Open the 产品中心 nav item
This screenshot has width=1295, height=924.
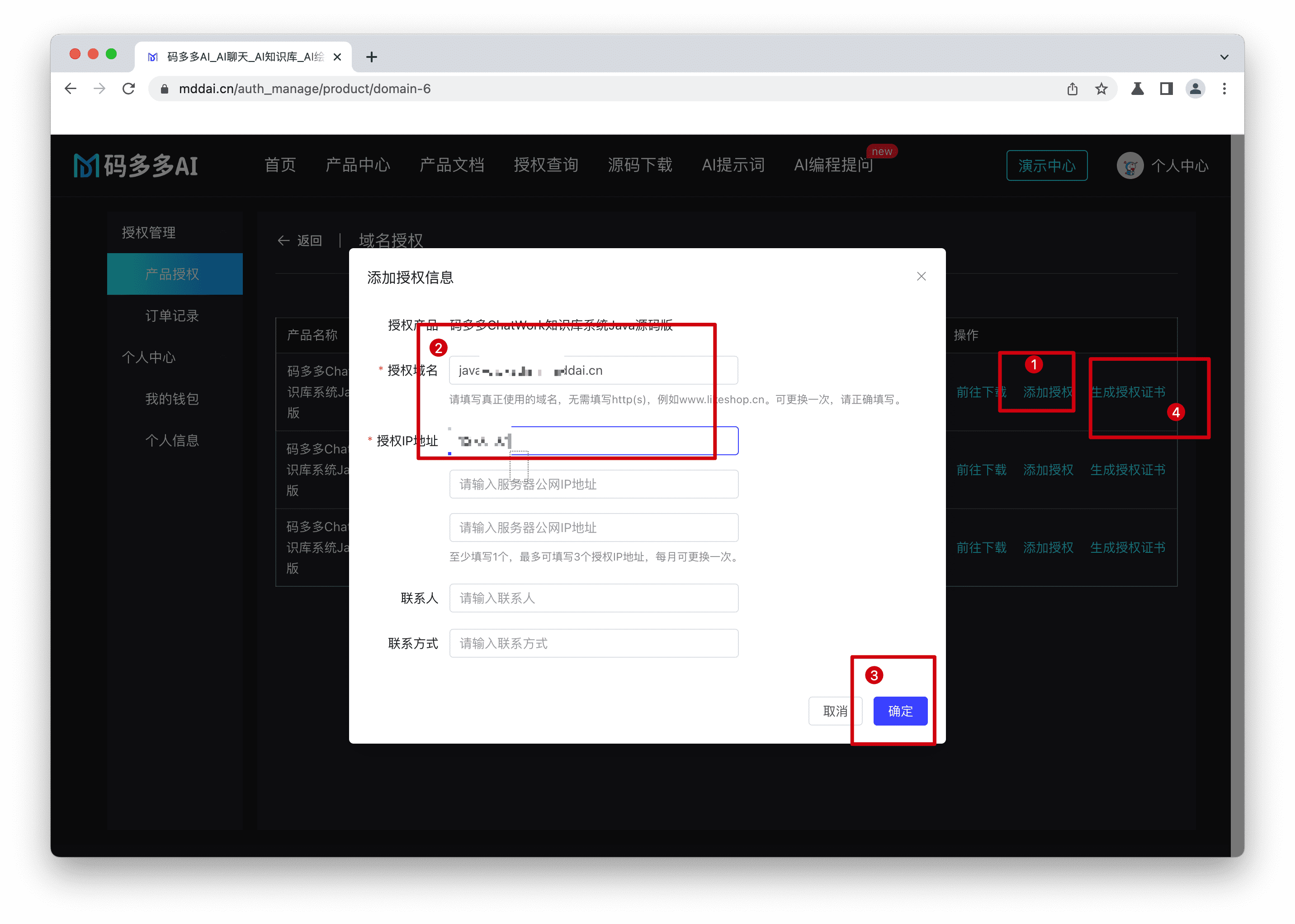pos(358,165)
